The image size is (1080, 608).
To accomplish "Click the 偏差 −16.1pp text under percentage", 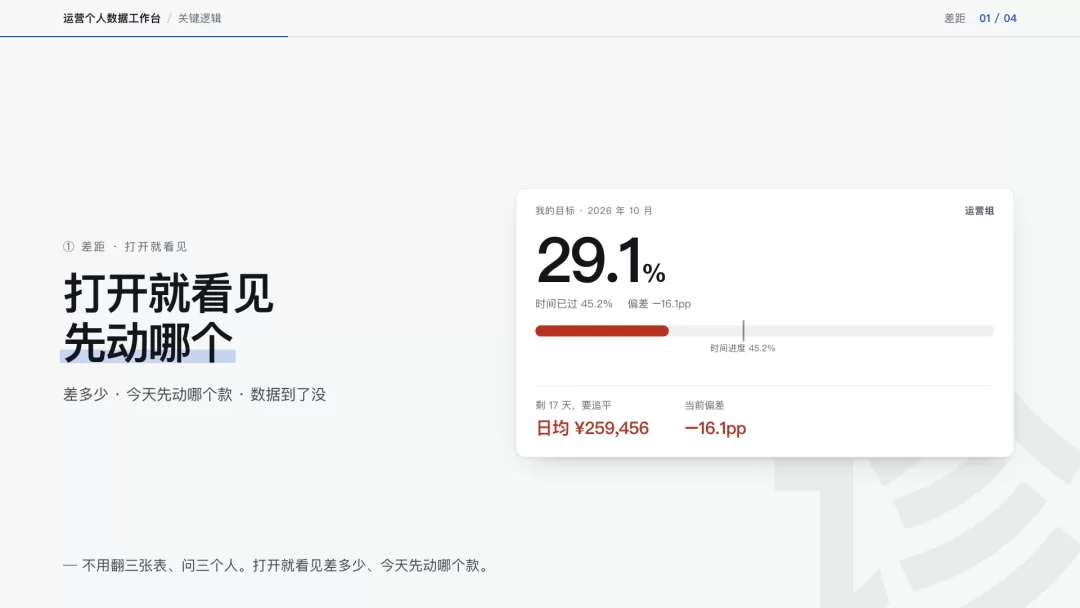I will (659, 304).
